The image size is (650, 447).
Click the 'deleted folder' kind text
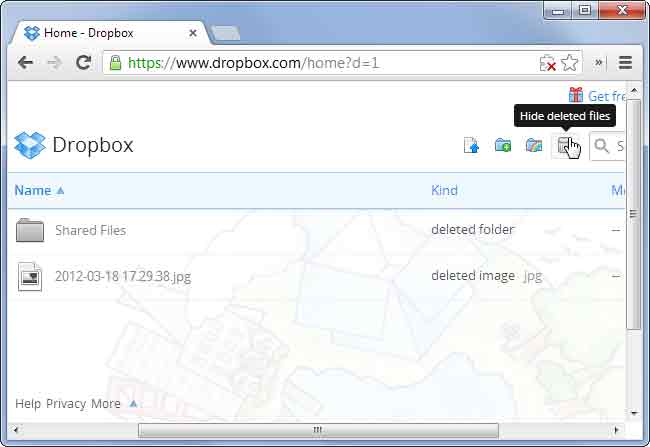click(473, 229)
